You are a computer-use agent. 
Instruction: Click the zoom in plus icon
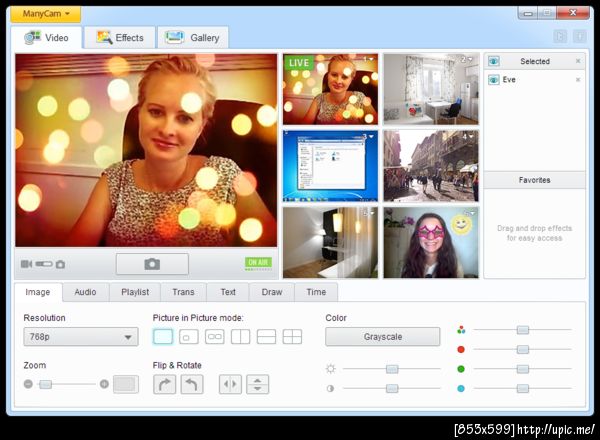pyautogui.click(x=104, y=384)
